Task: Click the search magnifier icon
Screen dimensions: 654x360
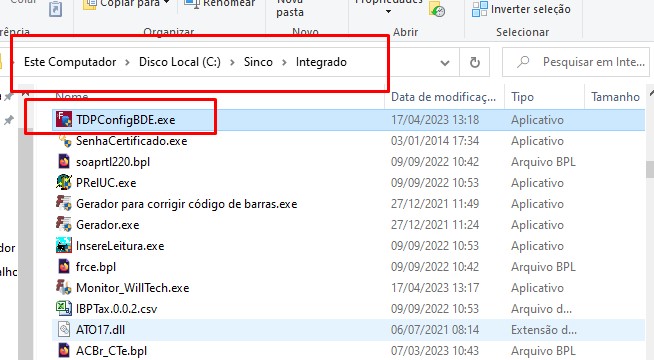Action: [523, 62]
